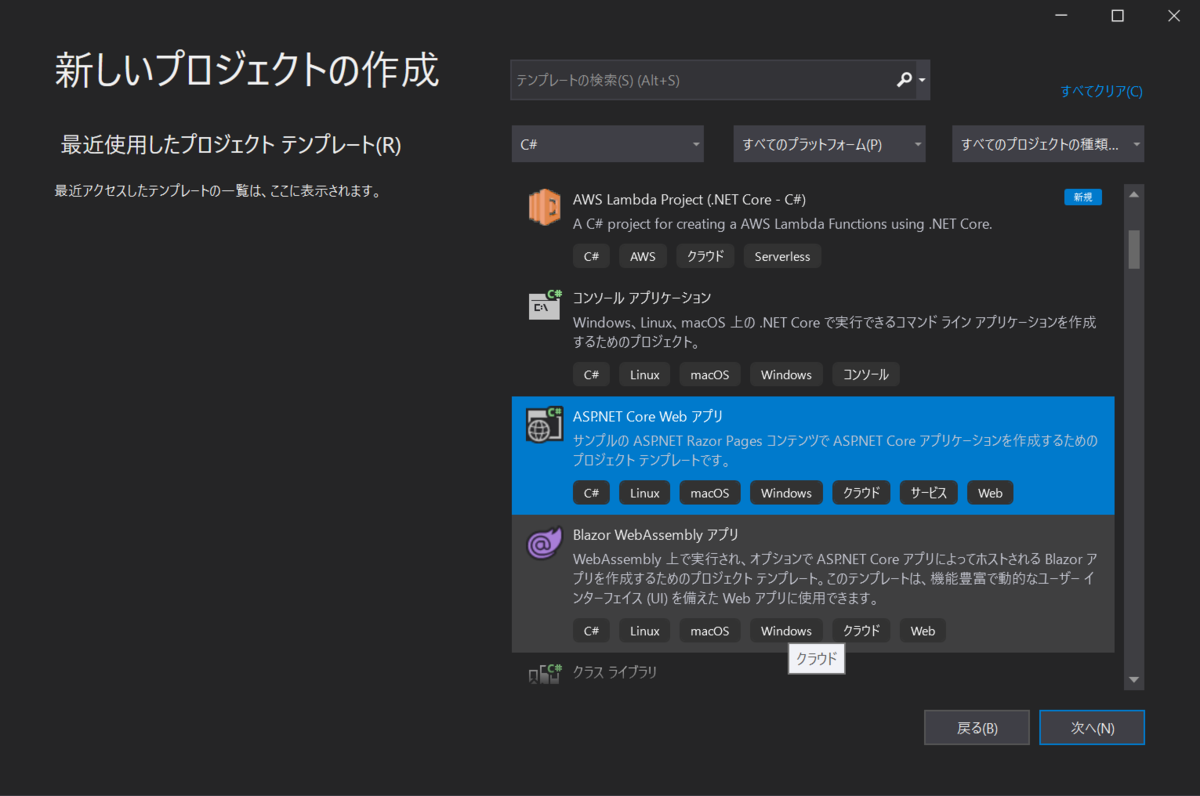Click the 戻る(B) button

coord(977,728)
